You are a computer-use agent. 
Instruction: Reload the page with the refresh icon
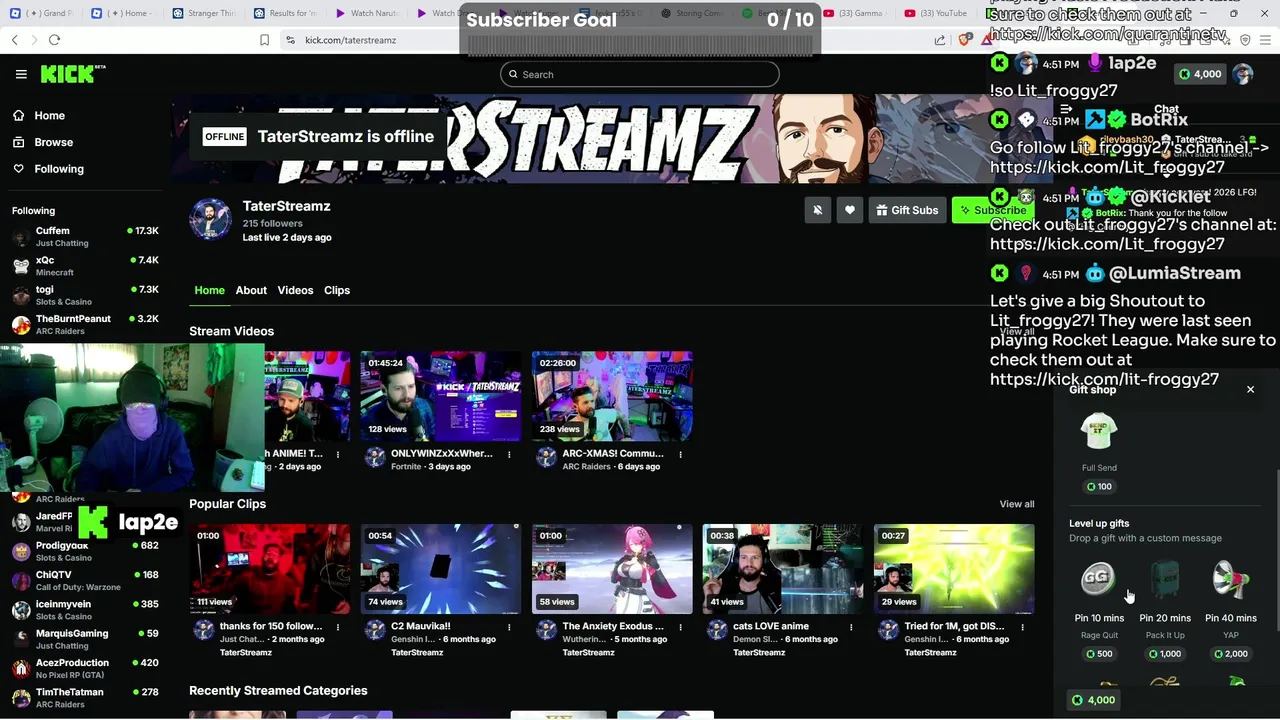pos(54,40)
